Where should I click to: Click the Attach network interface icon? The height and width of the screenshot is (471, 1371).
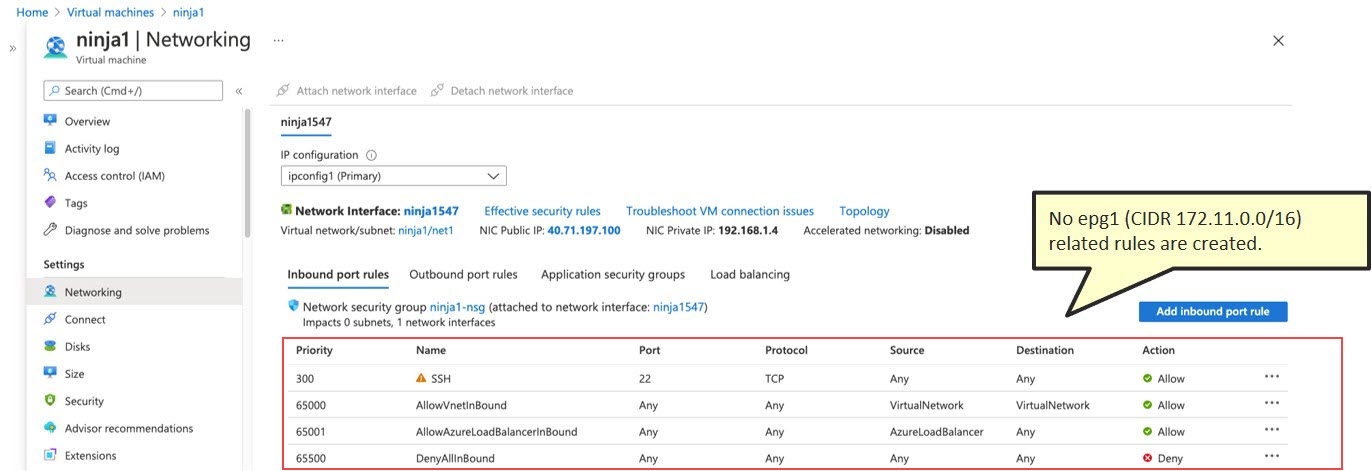[x=283, y=90]
